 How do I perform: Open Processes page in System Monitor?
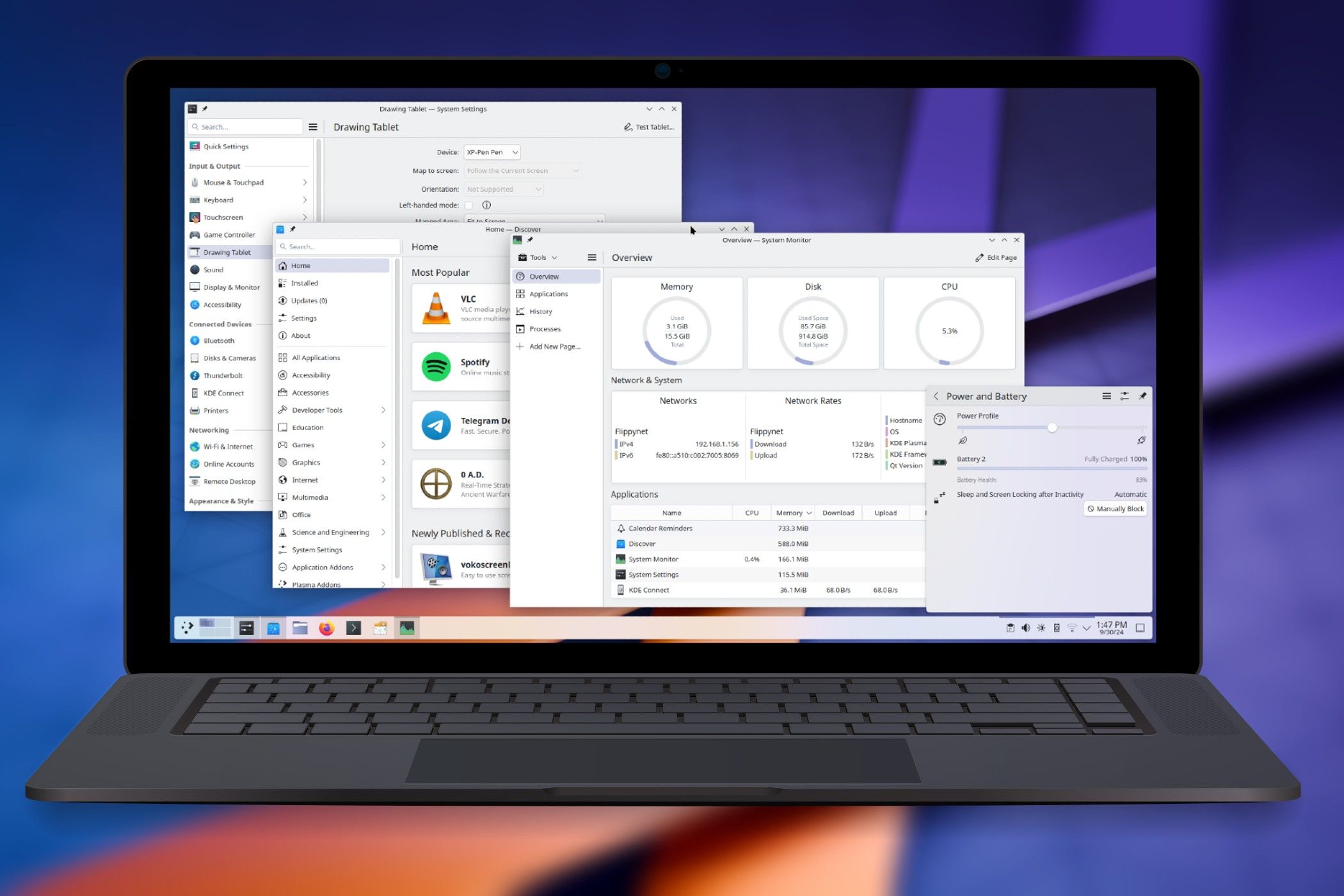pos(557,329)
